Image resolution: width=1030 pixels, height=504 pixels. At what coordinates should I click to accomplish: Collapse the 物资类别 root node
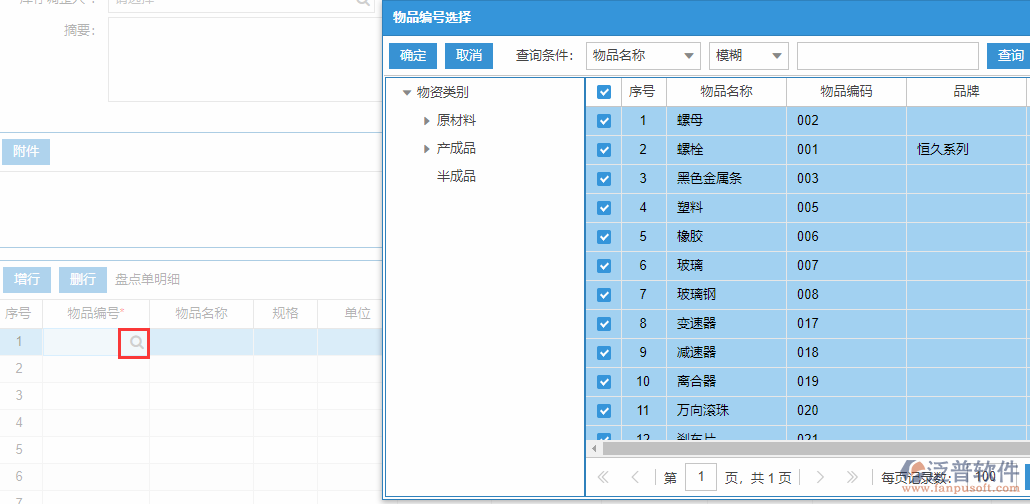[406, 93]
